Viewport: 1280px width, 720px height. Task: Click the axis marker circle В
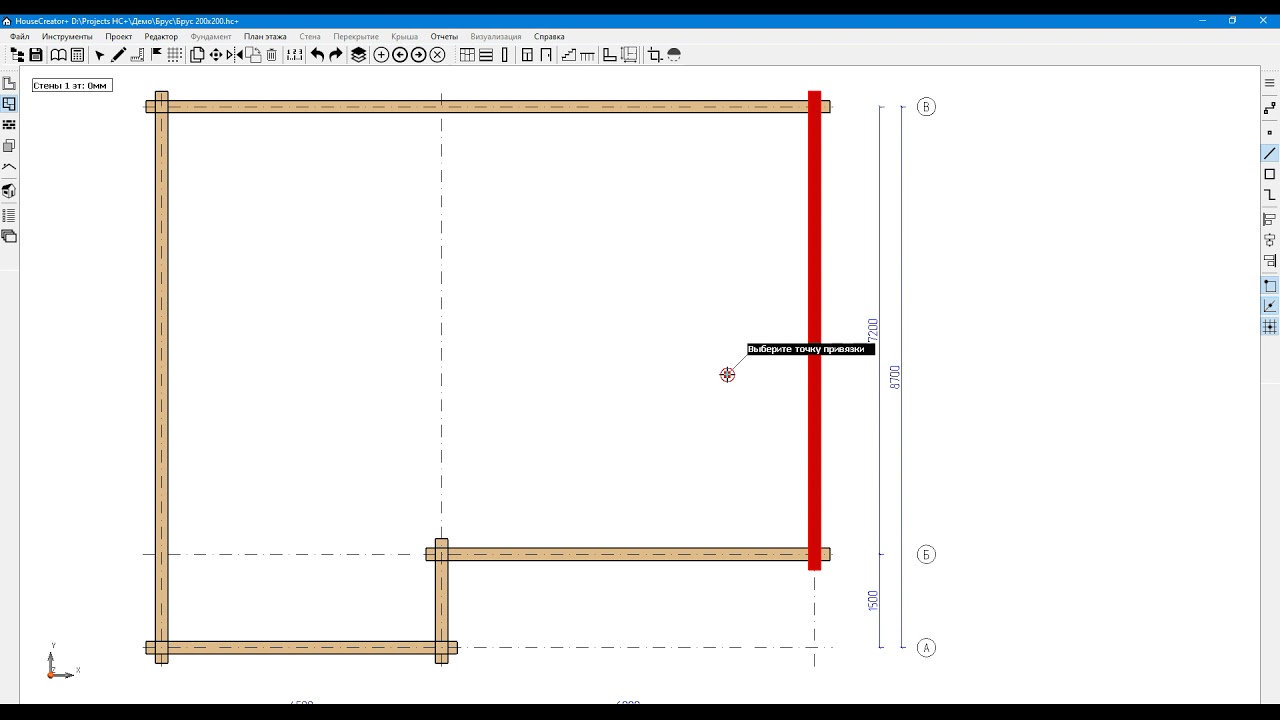926,107
